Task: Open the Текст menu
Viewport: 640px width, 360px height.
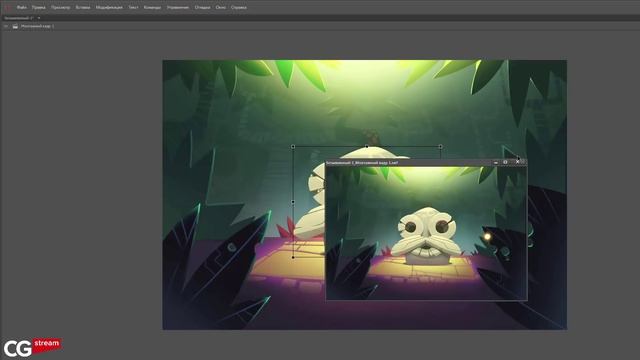Action: pos(133,7)
